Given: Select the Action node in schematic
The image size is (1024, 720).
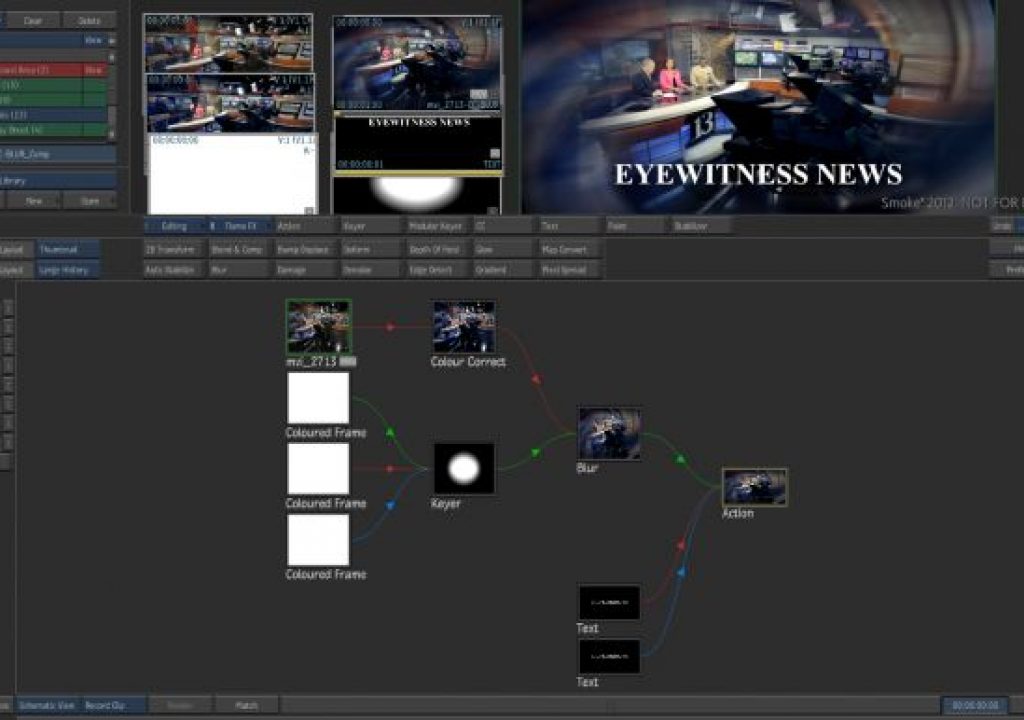Looking at the screenshot, I should (x=754, y=487).
